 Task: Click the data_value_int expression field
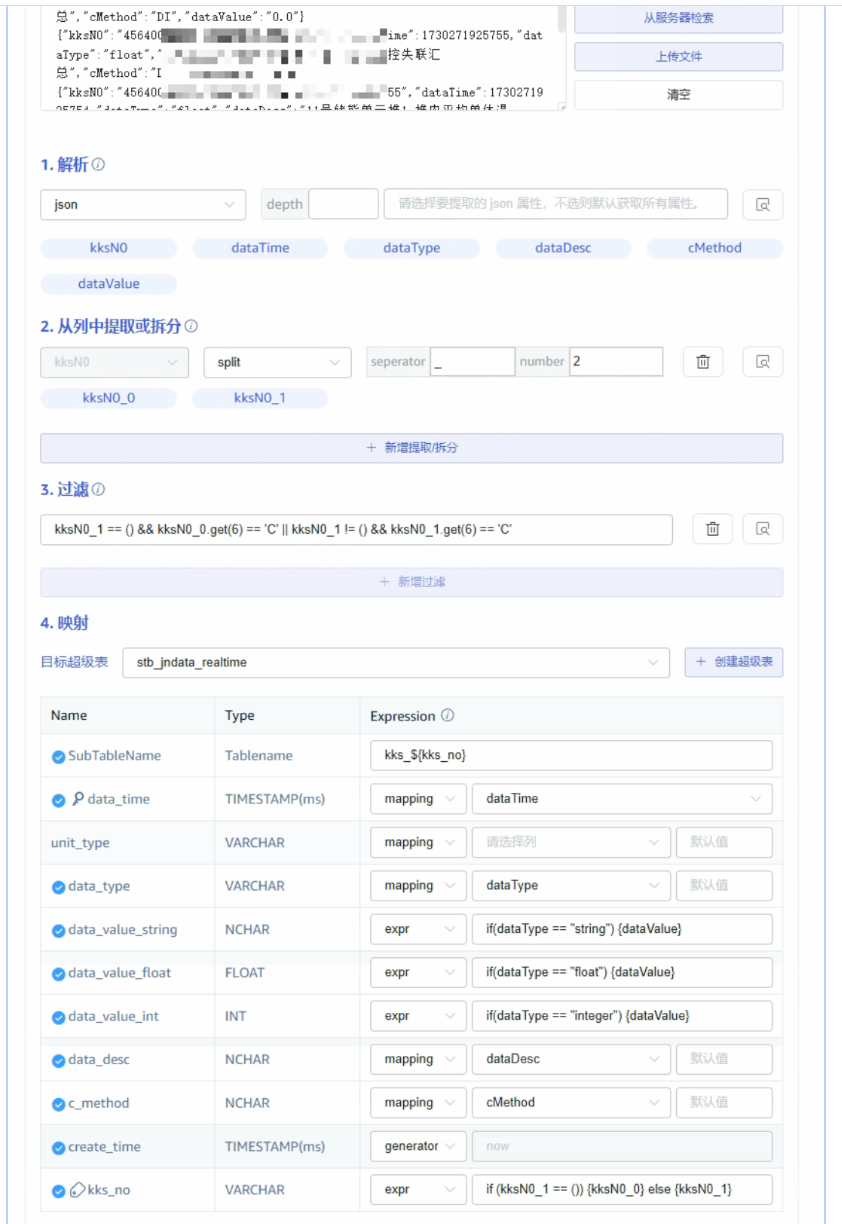coord(622,1016)
